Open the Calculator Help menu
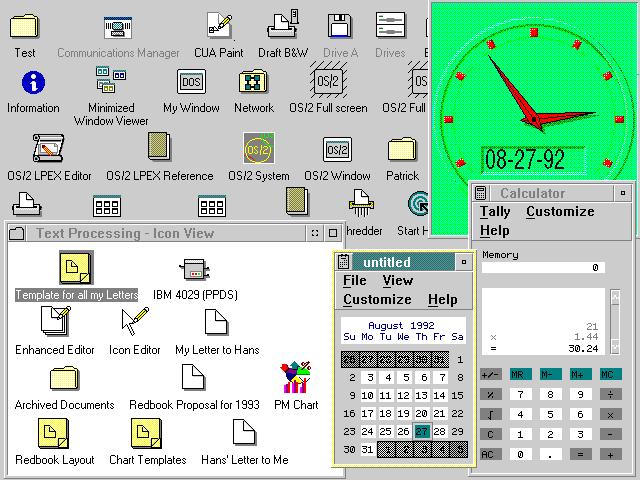640x480 pixels. [494, 231]
